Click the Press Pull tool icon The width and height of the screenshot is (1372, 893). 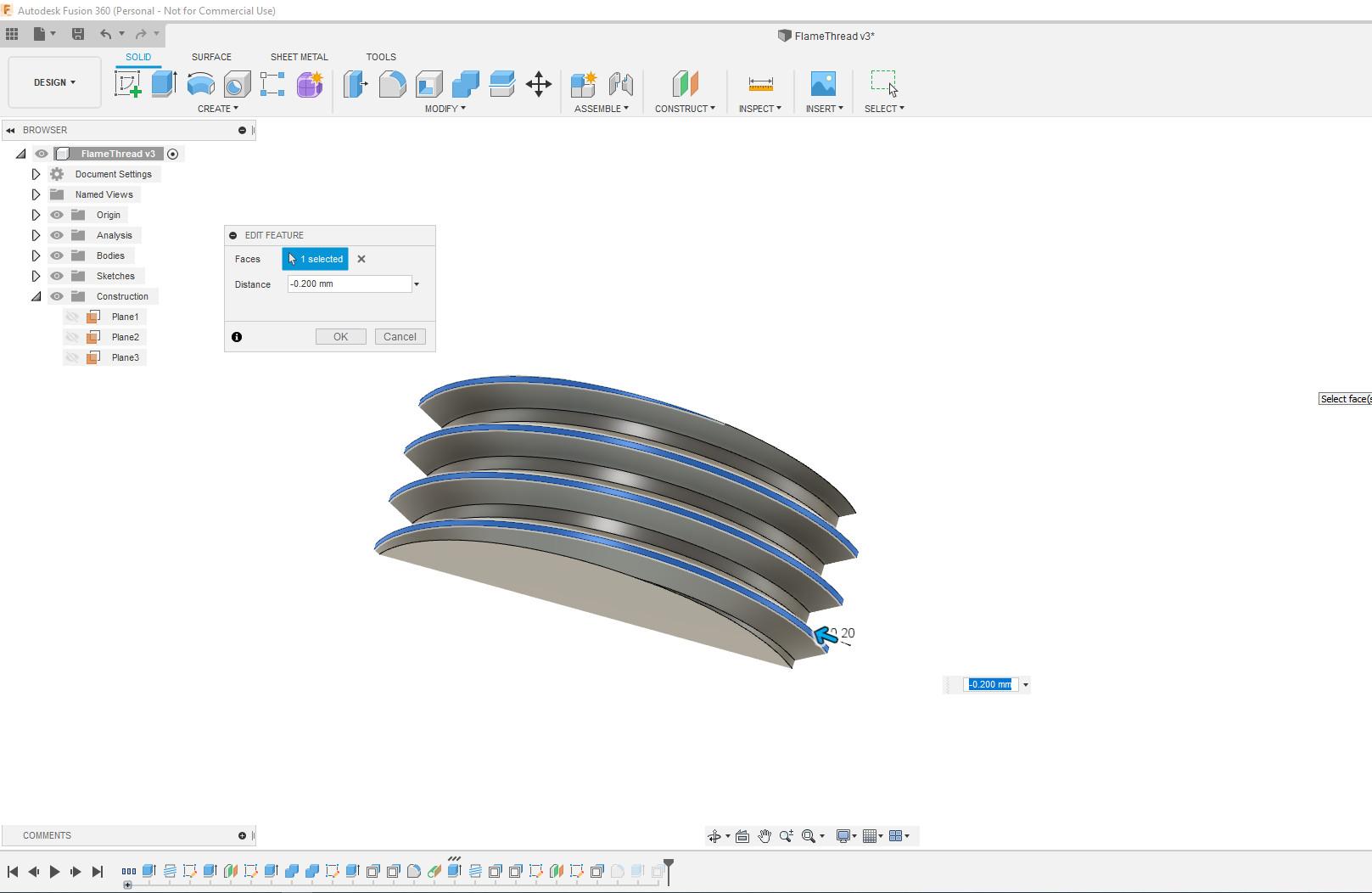356,84
